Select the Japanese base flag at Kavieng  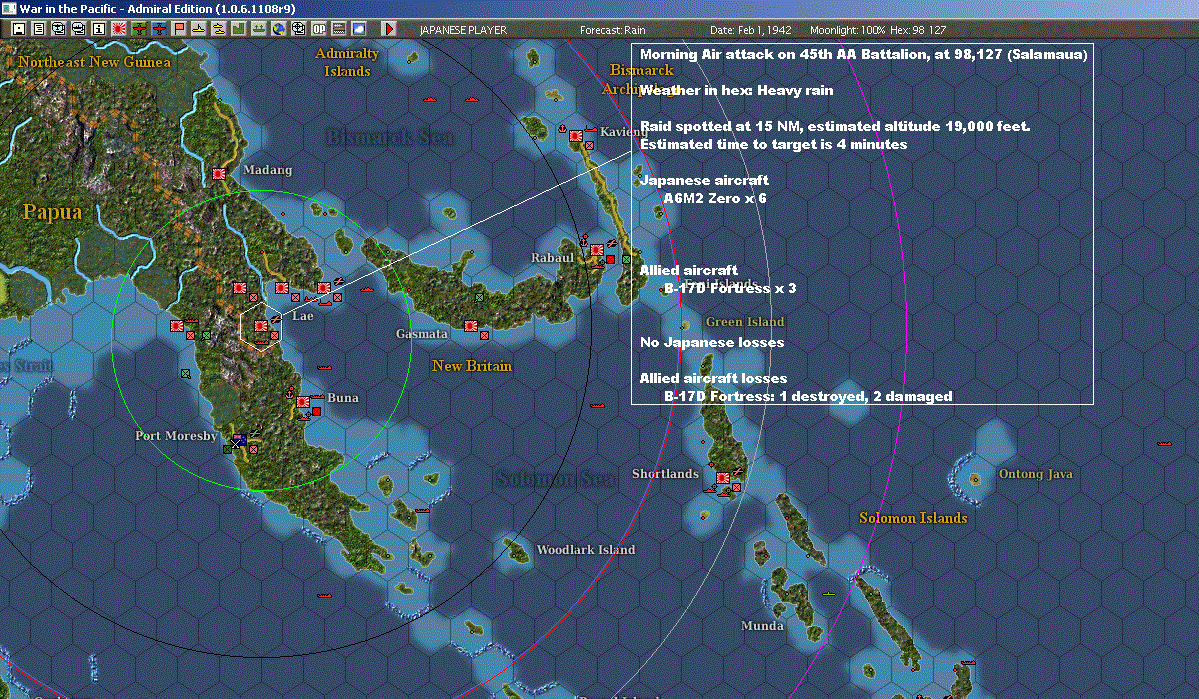576,136
